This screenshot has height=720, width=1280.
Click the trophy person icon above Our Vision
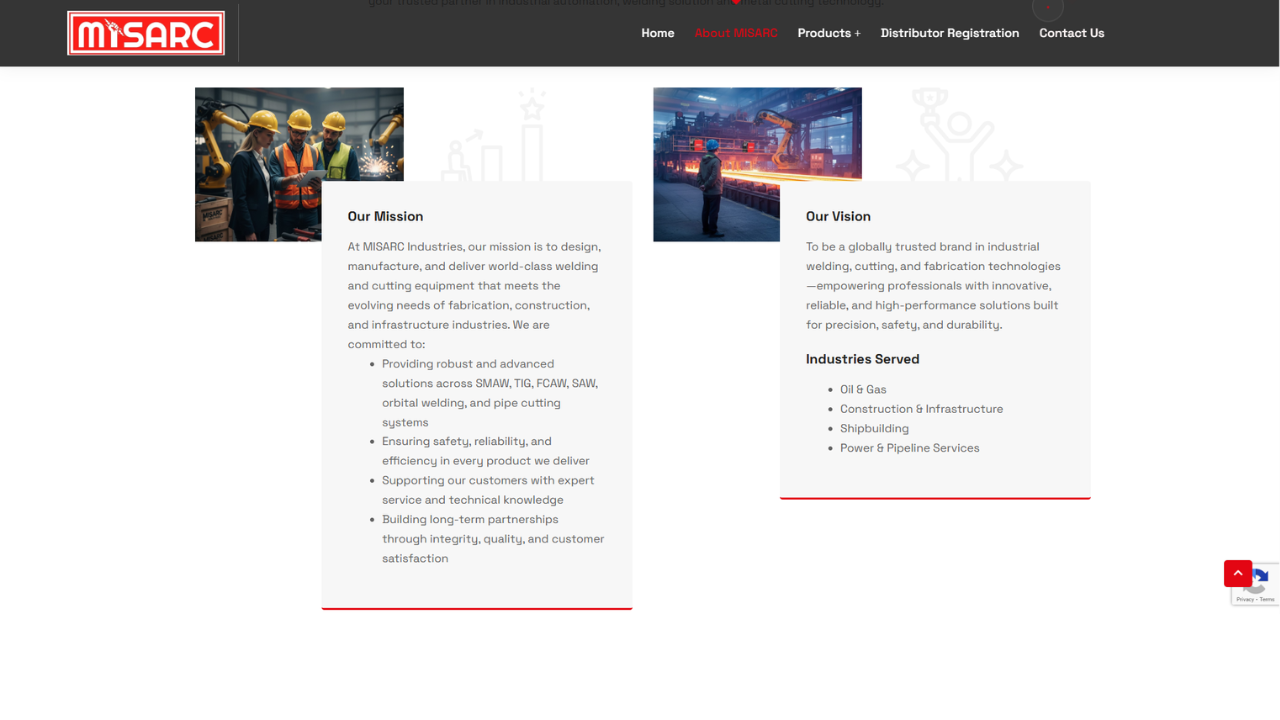point(958,135)
